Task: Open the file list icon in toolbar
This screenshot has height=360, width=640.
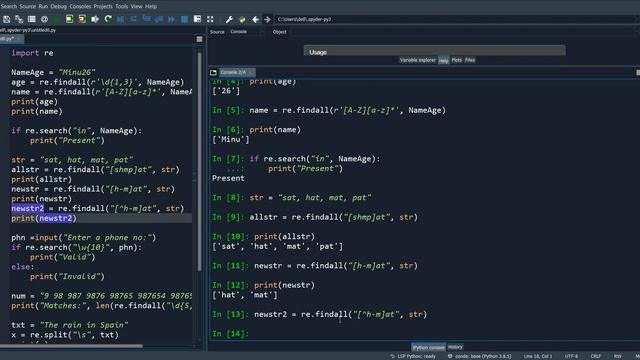Action: pos(31,19)
